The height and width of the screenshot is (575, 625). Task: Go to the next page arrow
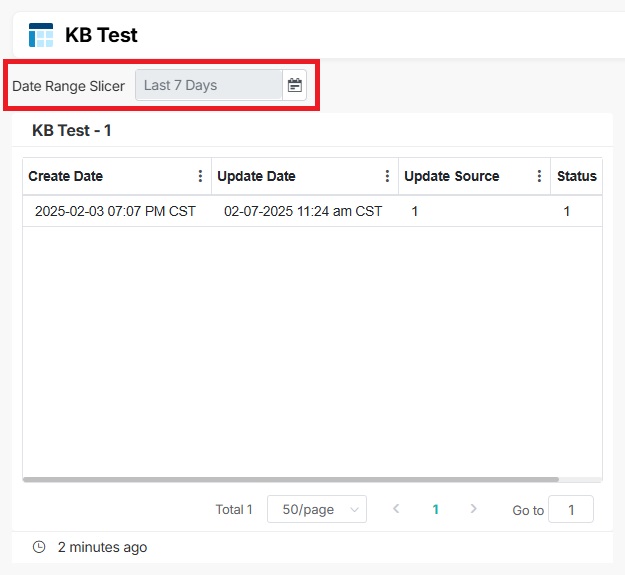473,509
